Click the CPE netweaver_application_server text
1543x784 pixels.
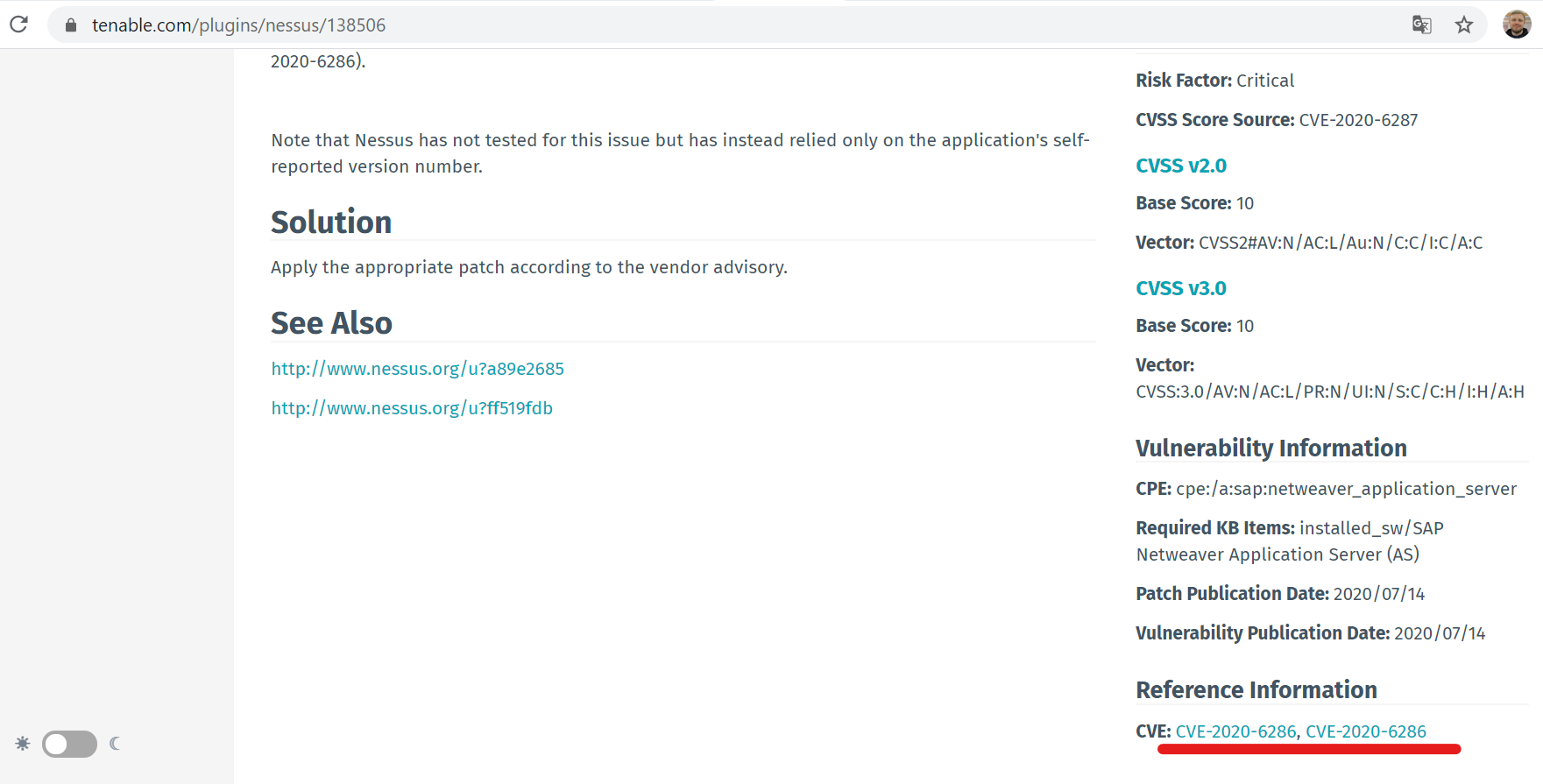(1326, 489)
